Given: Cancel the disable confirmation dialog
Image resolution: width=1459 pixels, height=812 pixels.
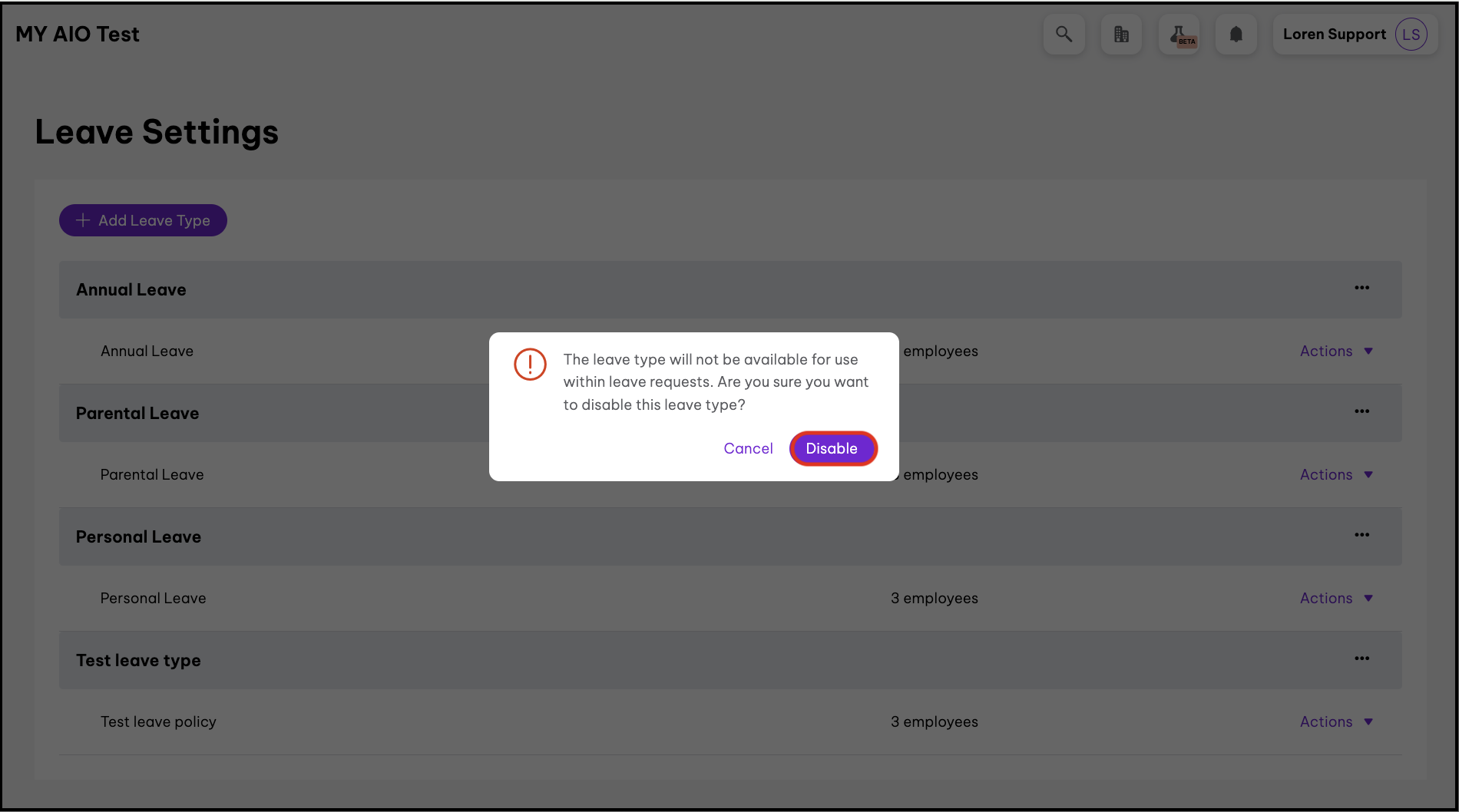Looking at the screenshot, I should pos(748,448).
